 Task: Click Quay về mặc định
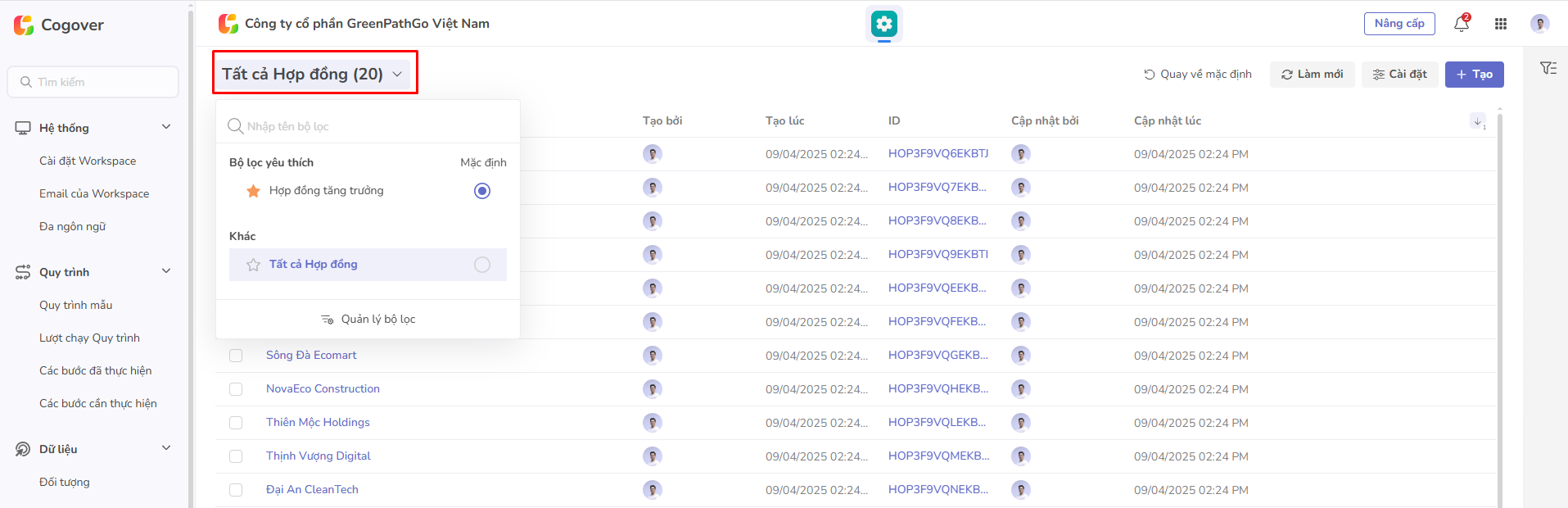click(1198, 75)
